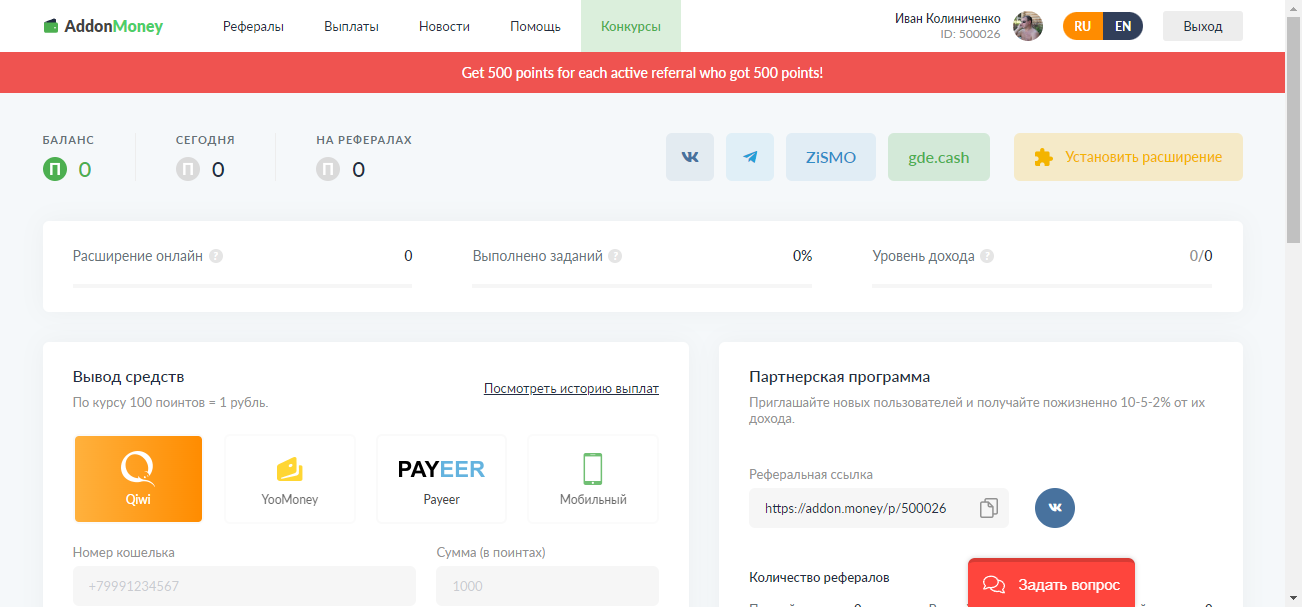Click По курсу 100 поинтов text
Image resolution: width=1302 pixels, height=607 pixels.
pos(170,403)
